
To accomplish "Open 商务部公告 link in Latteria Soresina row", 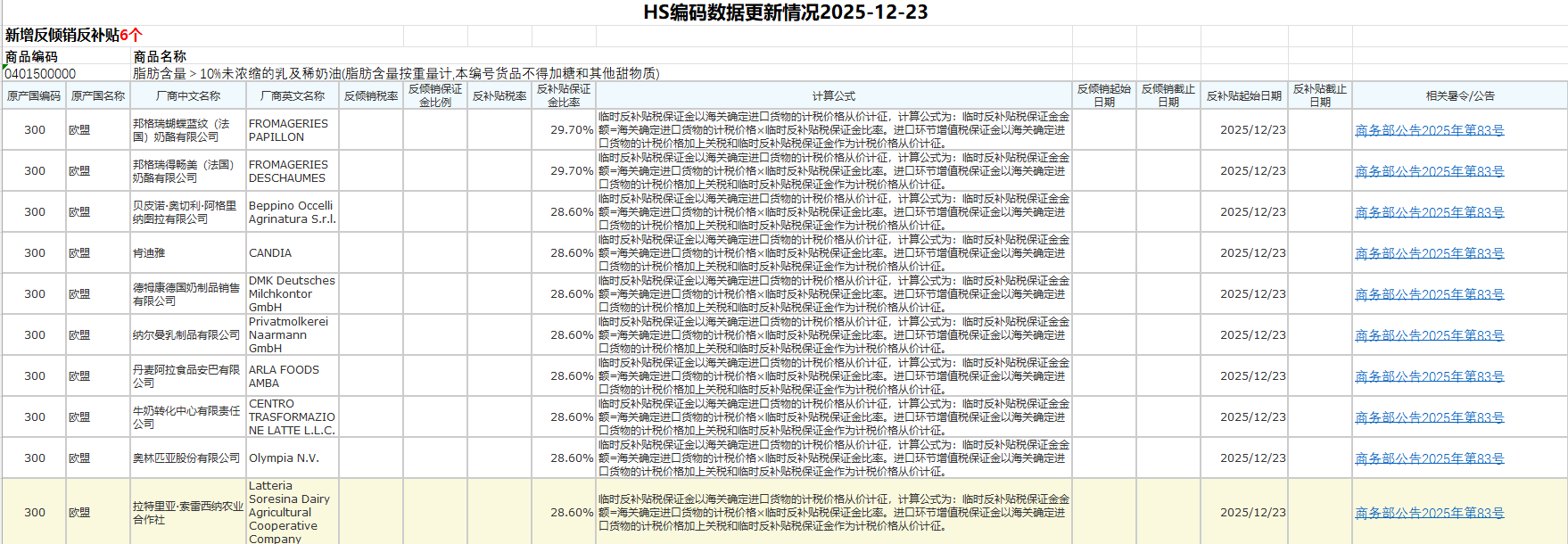I will (x=1429, y=513).
